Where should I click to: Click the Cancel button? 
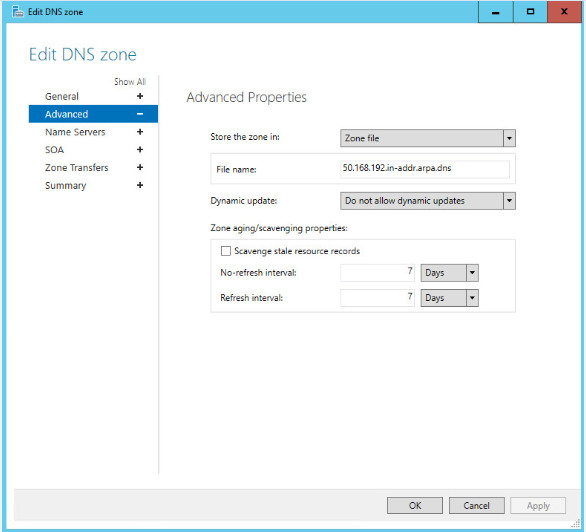pyautogui.click(x=476, y=505)
